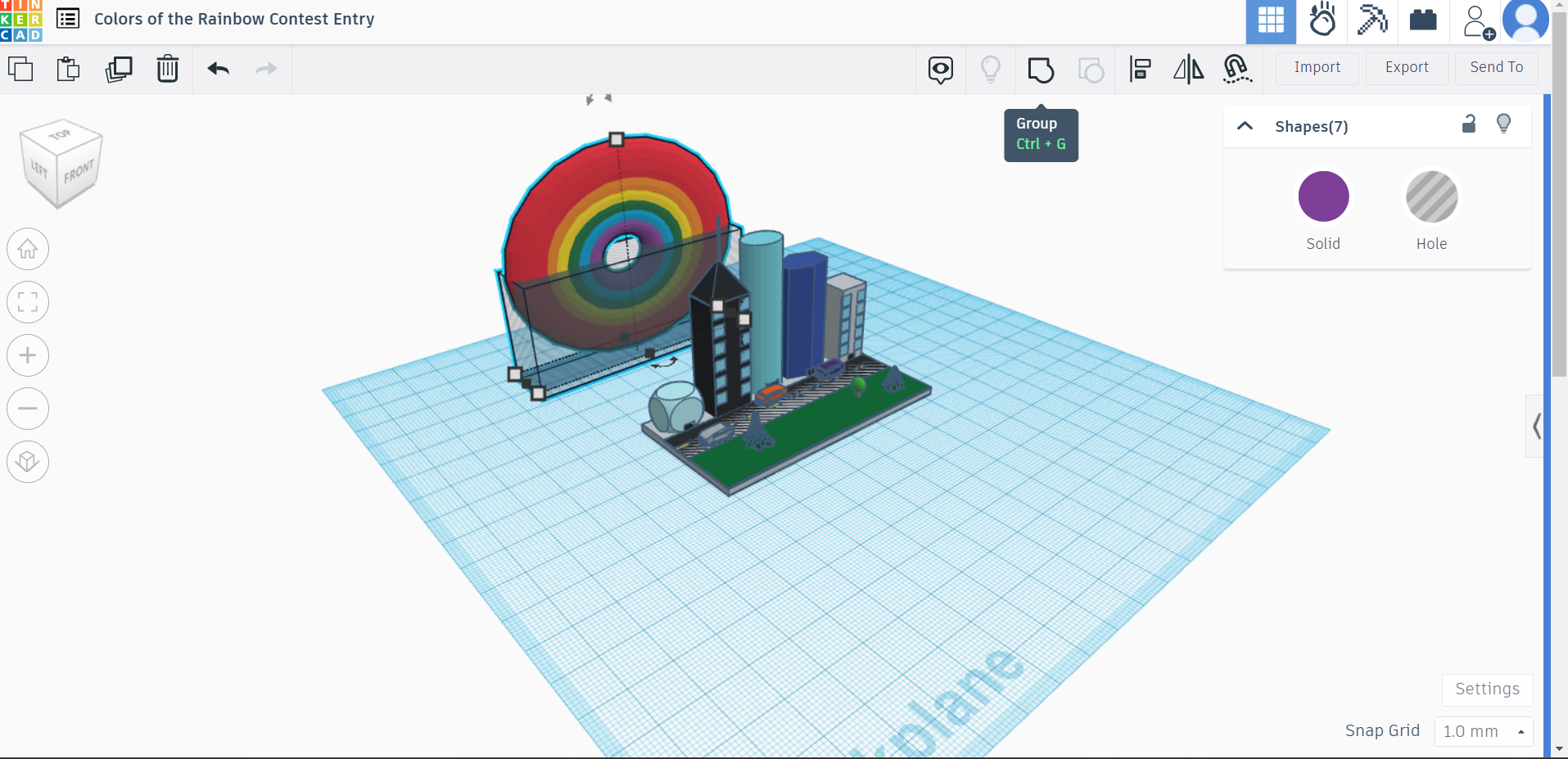This screenshot has width=1568, height=759.
Task: Toggle shape visibility lightbulb in Shapes panel
Action: click(x=1504, y=124)
